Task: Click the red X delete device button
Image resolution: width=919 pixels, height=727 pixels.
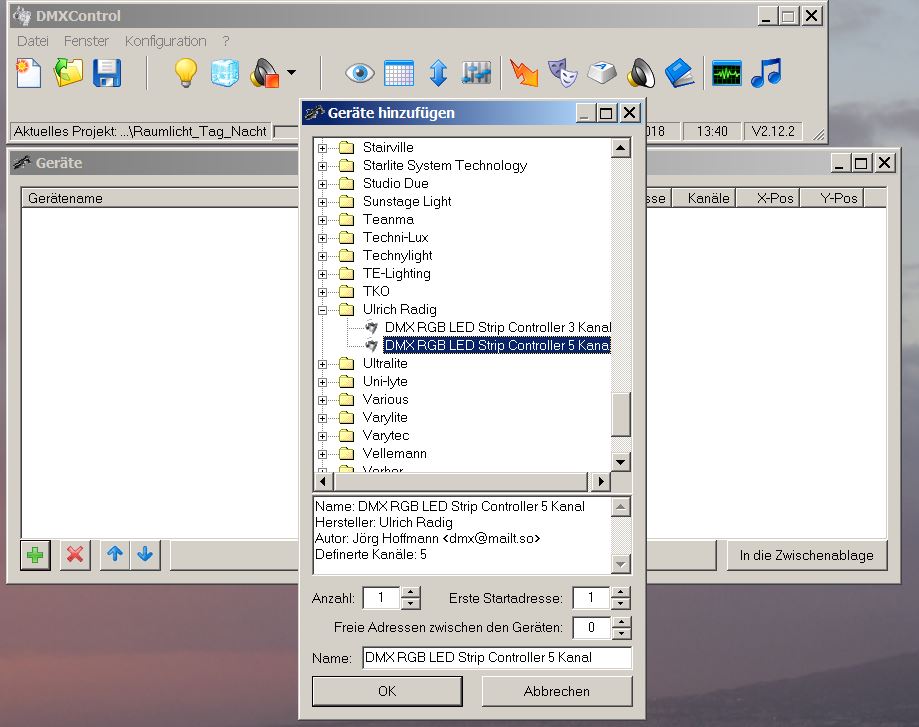Action: [x=73, y=555]
